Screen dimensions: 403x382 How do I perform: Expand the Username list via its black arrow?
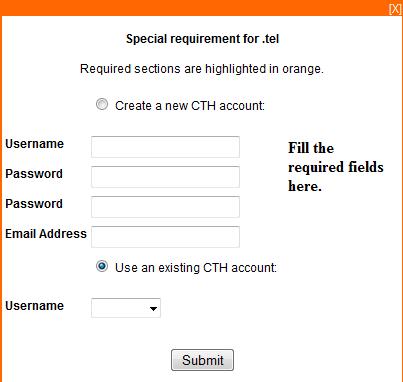click(153, 309)
